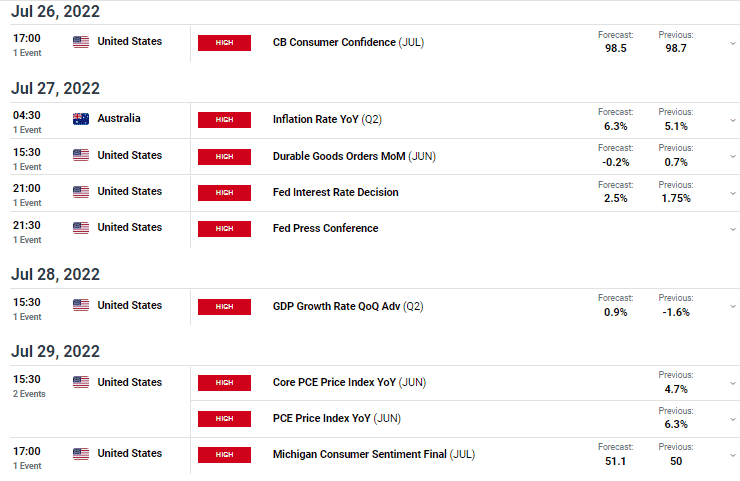This screenshot has width=740, height=481.
Task: Expand Inflation Rate YoY details chevron
Action: 732,120
